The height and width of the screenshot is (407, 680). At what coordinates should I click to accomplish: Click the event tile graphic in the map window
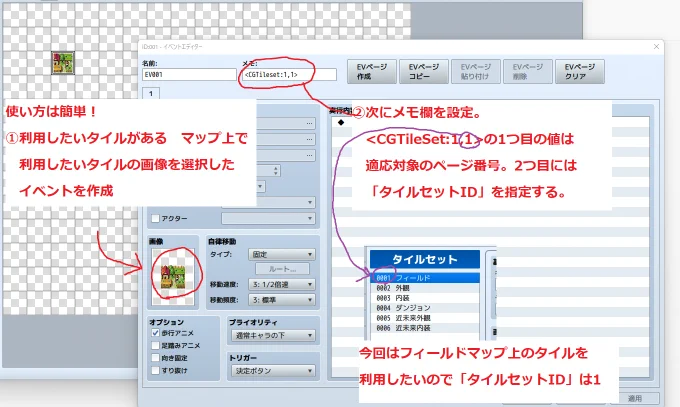pyautogui.click(x=63, y=63)
